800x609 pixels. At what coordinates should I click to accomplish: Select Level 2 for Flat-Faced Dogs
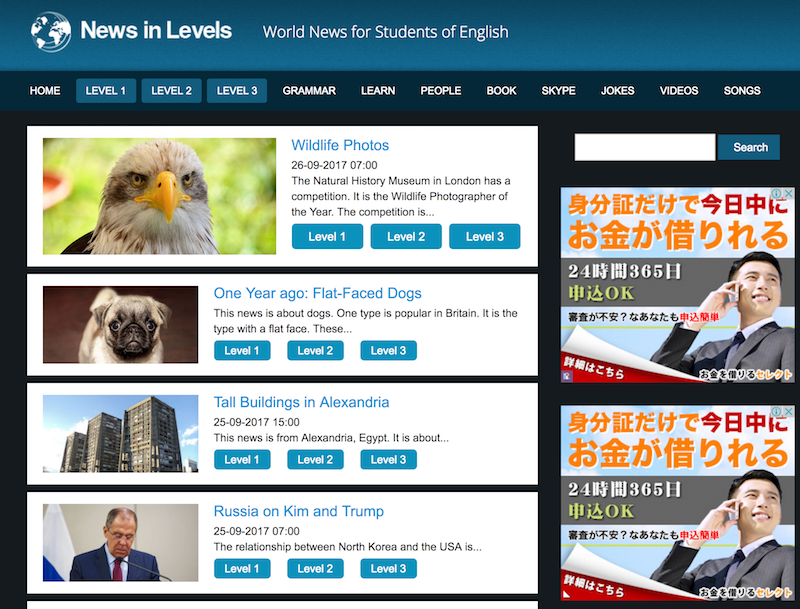315,350
